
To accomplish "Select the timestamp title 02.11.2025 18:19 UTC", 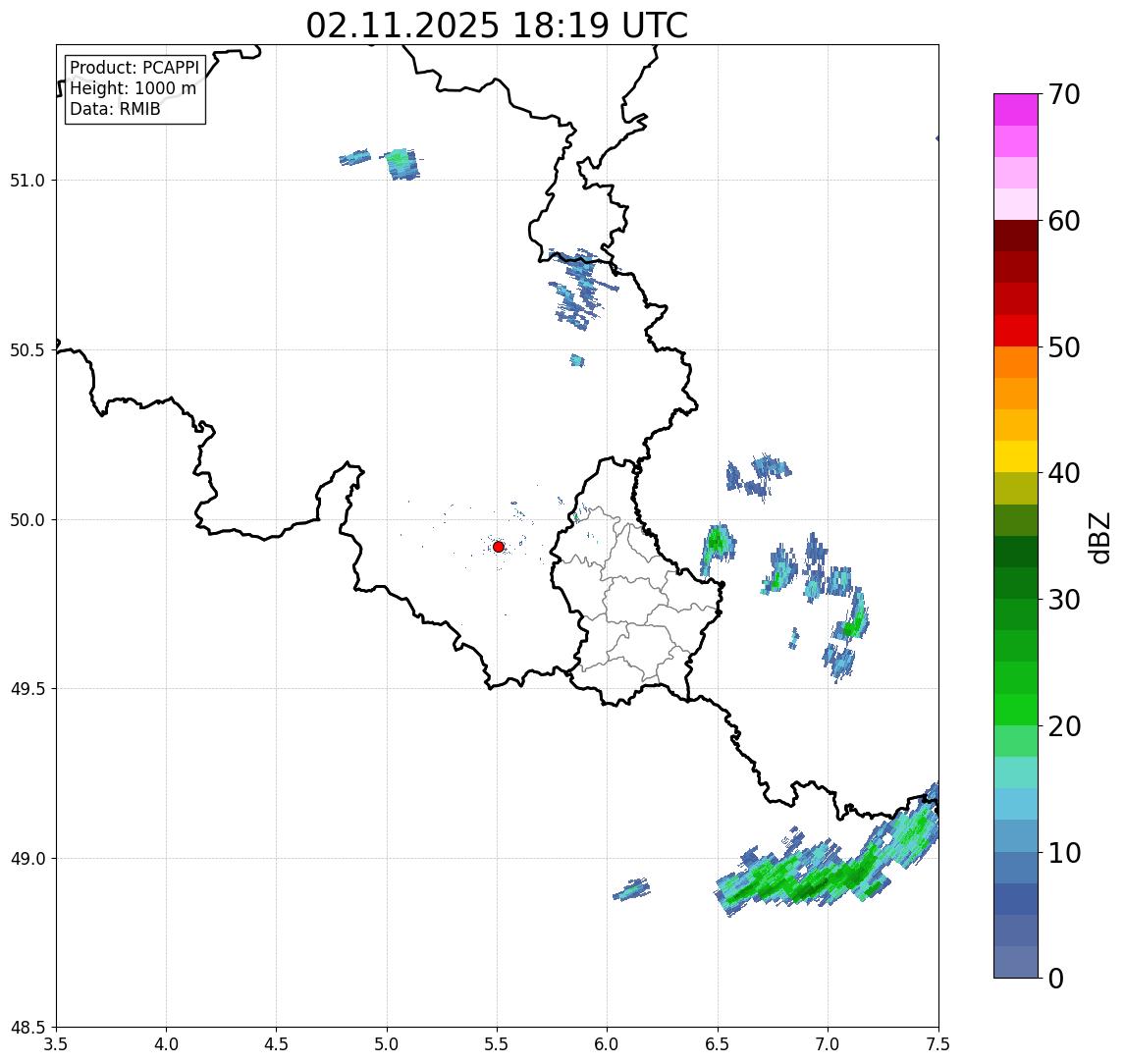I will 497,26.
